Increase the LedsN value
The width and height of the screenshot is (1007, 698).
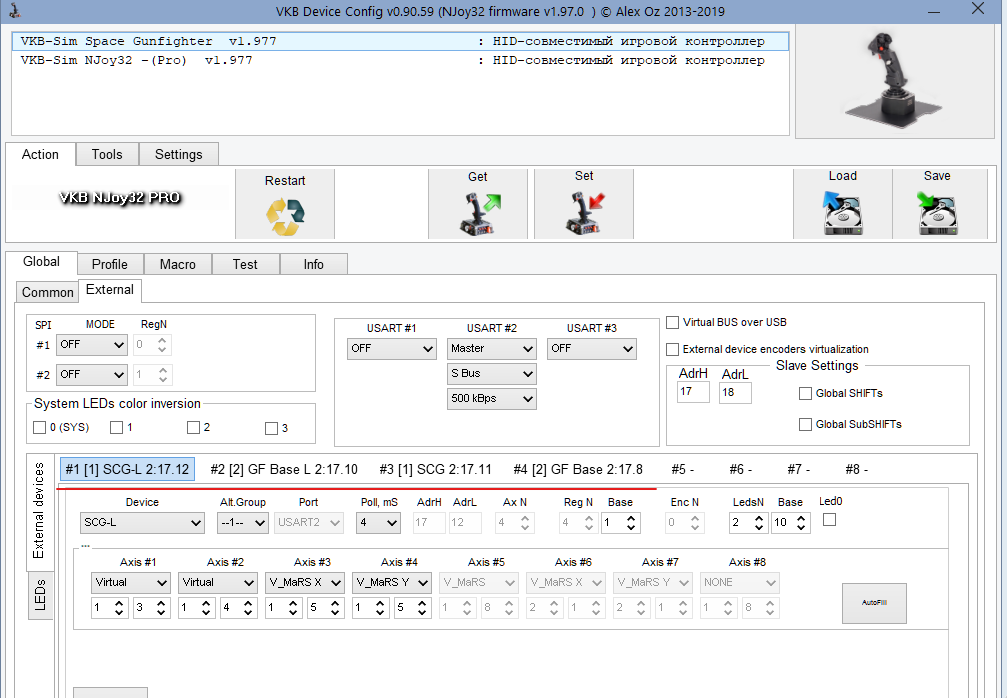coord(758,518)
